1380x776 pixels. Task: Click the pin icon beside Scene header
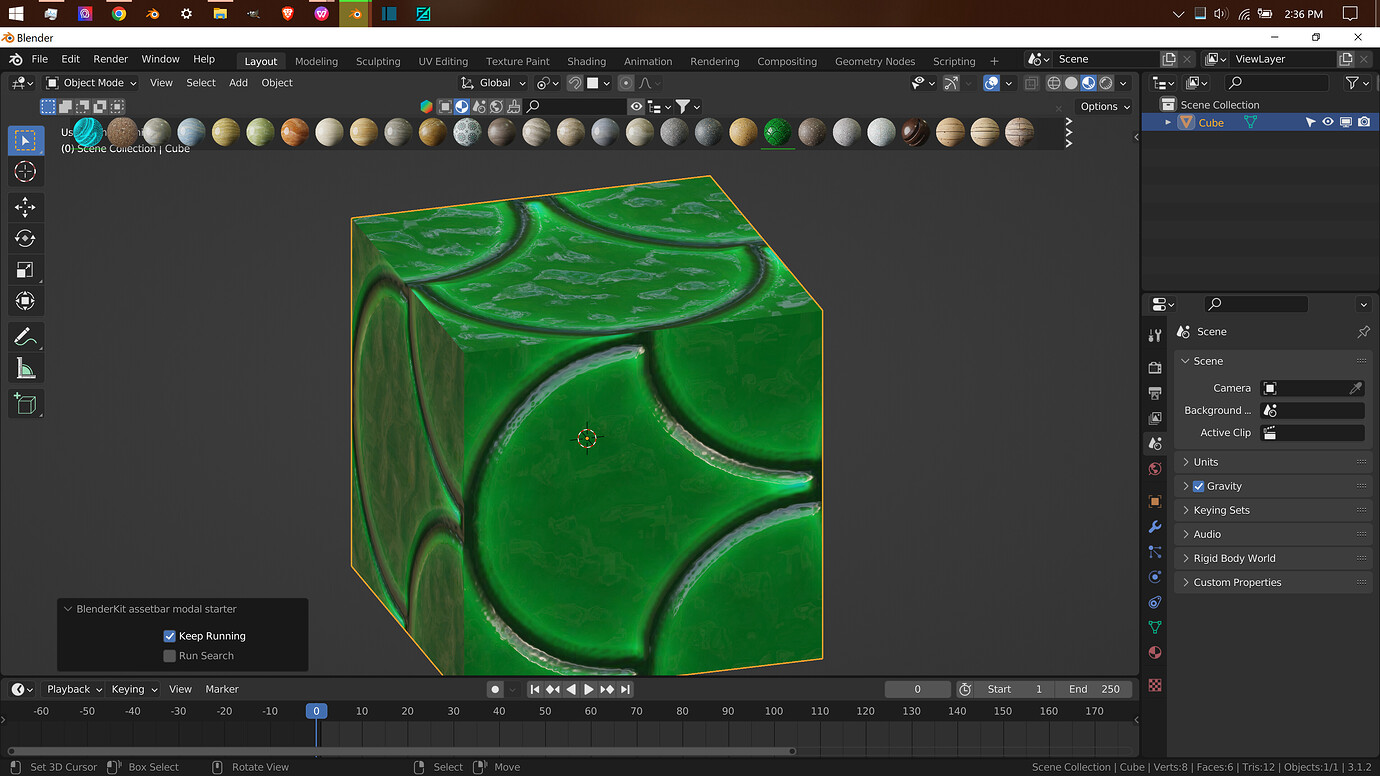(x=1363, y=332)
